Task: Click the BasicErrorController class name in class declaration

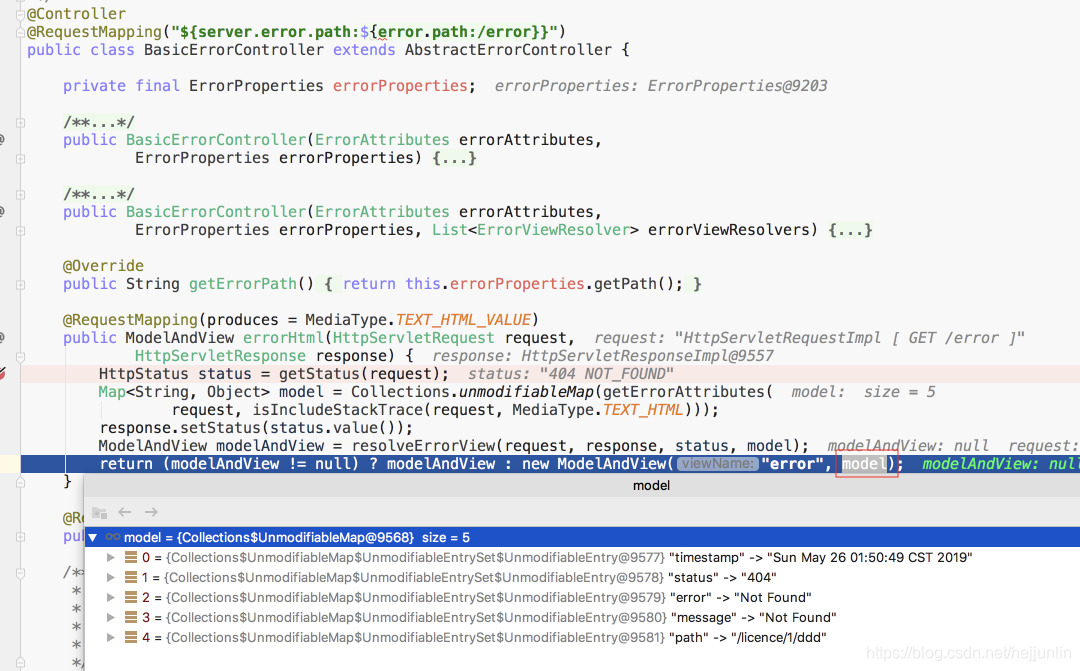Action: point(233,50)
